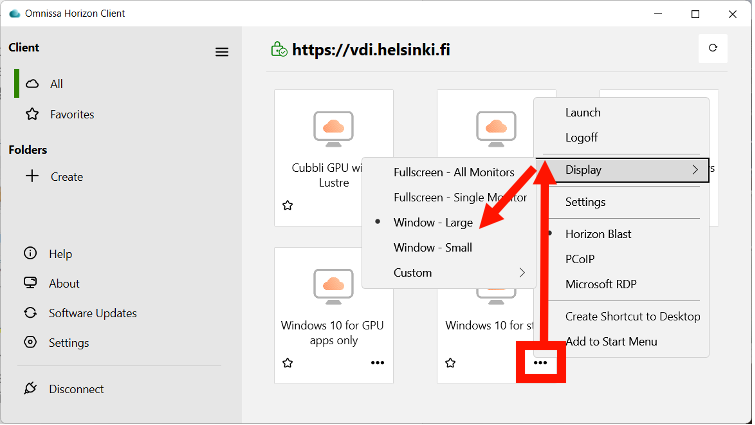
Task: Refresh the server desktop list
Action: click(713, 48)
